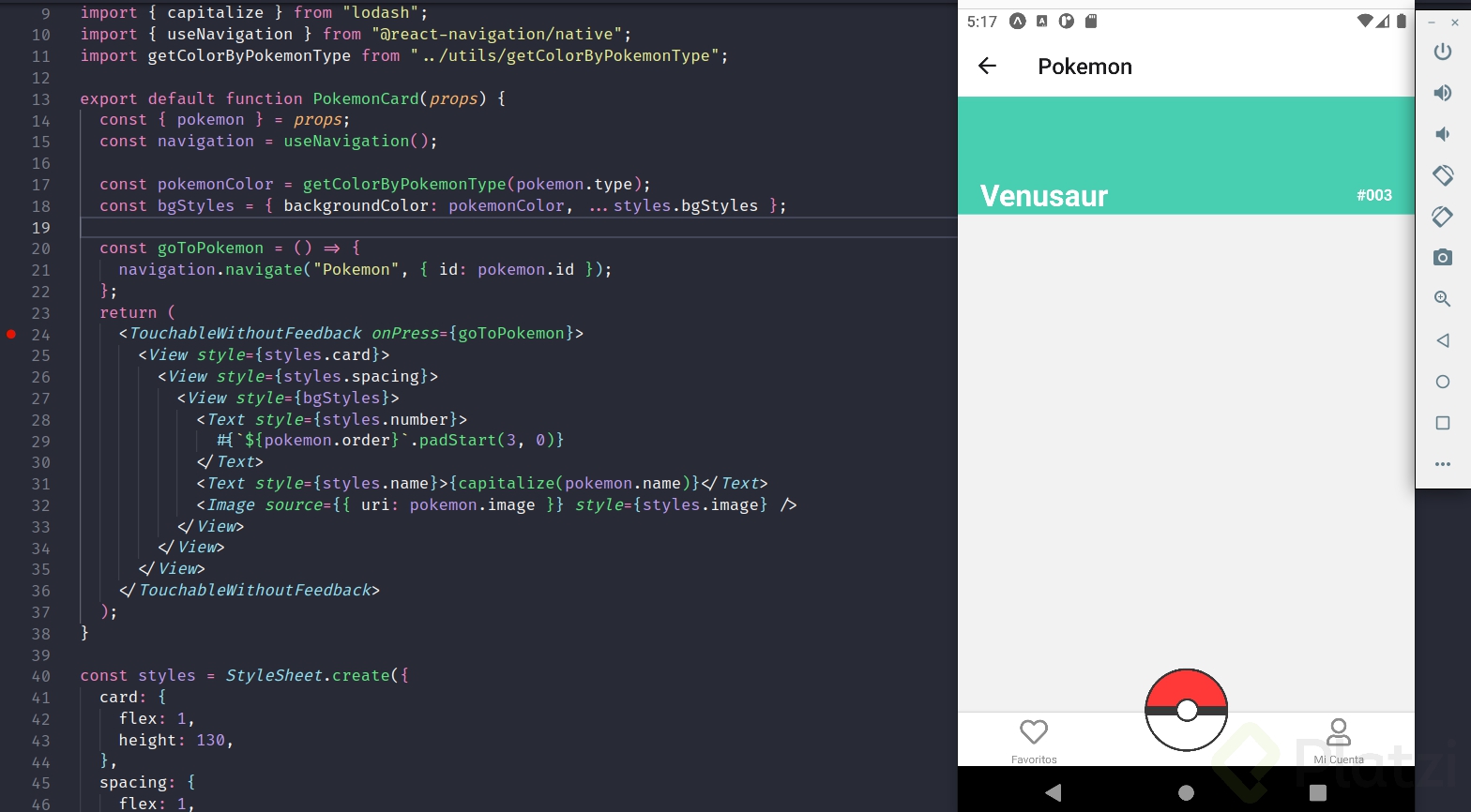The height and width of the screenshot is (812, 1471).
Task: Open the Pokeball center tab
Action: [x=1186, y=710]
